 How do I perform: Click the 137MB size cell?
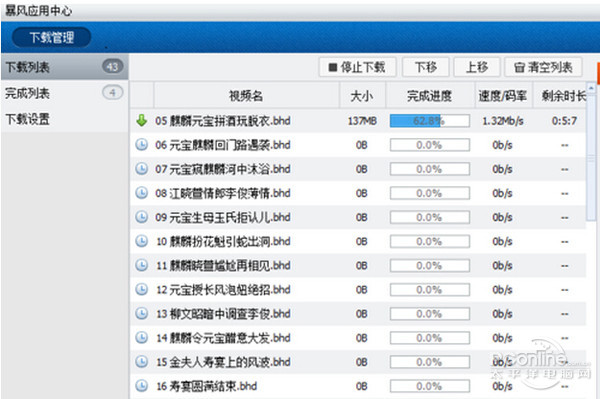(x=362, y=121)
